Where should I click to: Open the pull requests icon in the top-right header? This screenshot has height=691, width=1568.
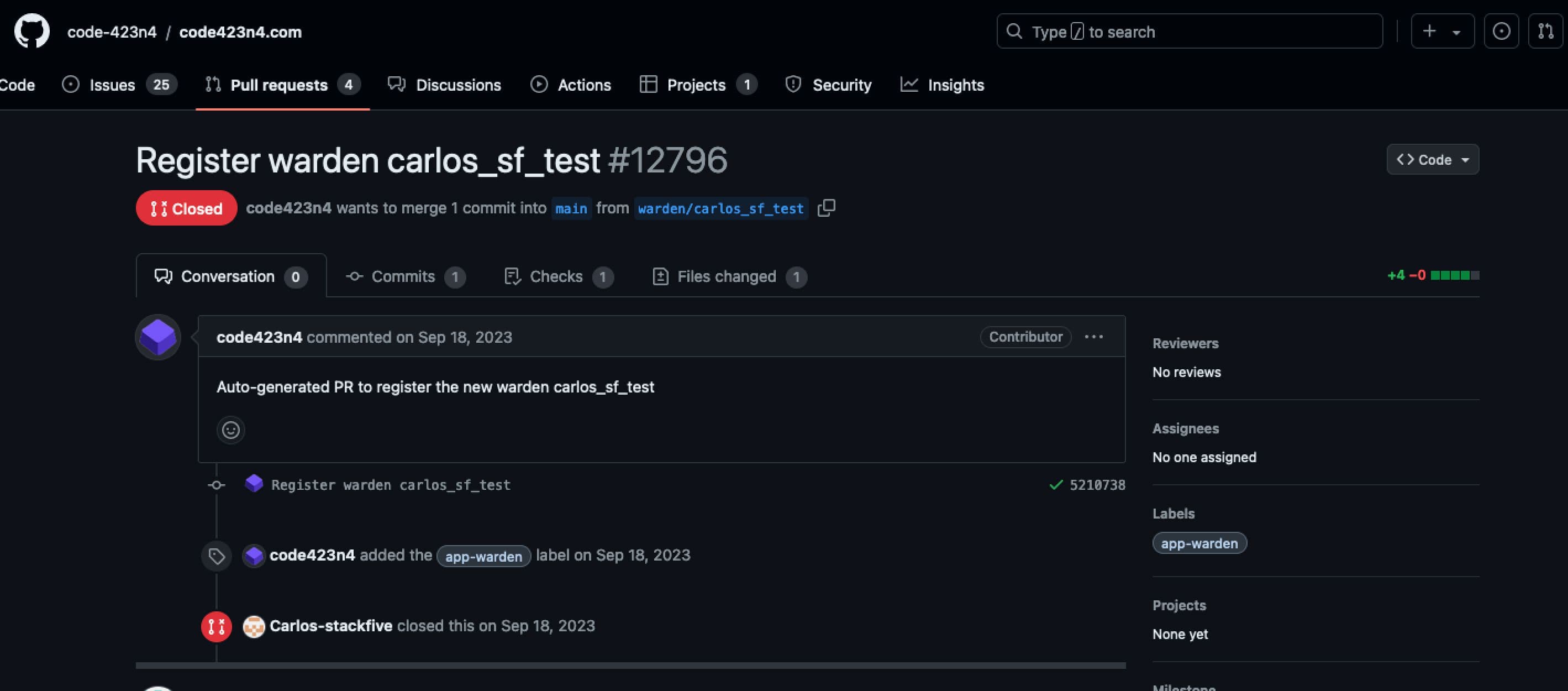pyautogui.click(x=1545, y=31)
